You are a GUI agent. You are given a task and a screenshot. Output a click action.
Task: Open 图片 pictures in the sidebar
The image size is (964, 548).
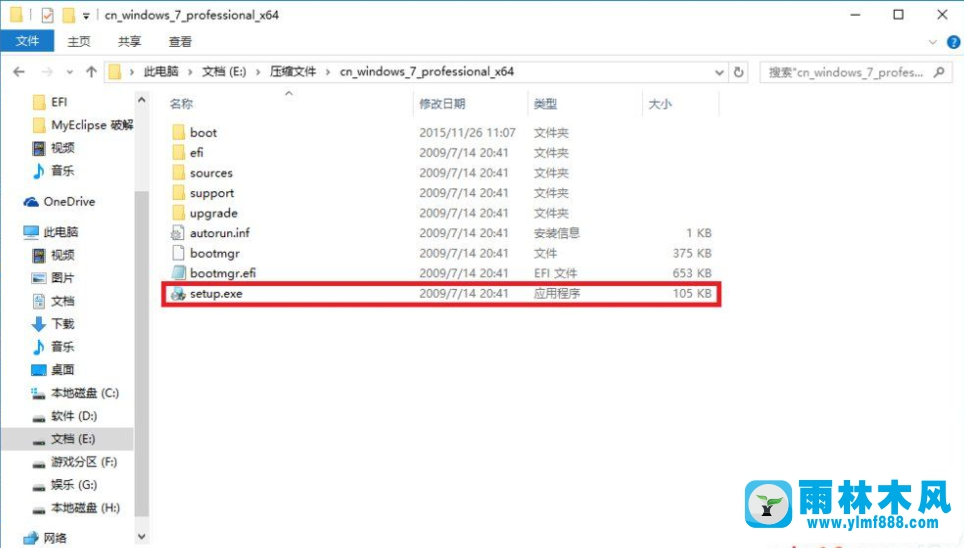point(52,278)
